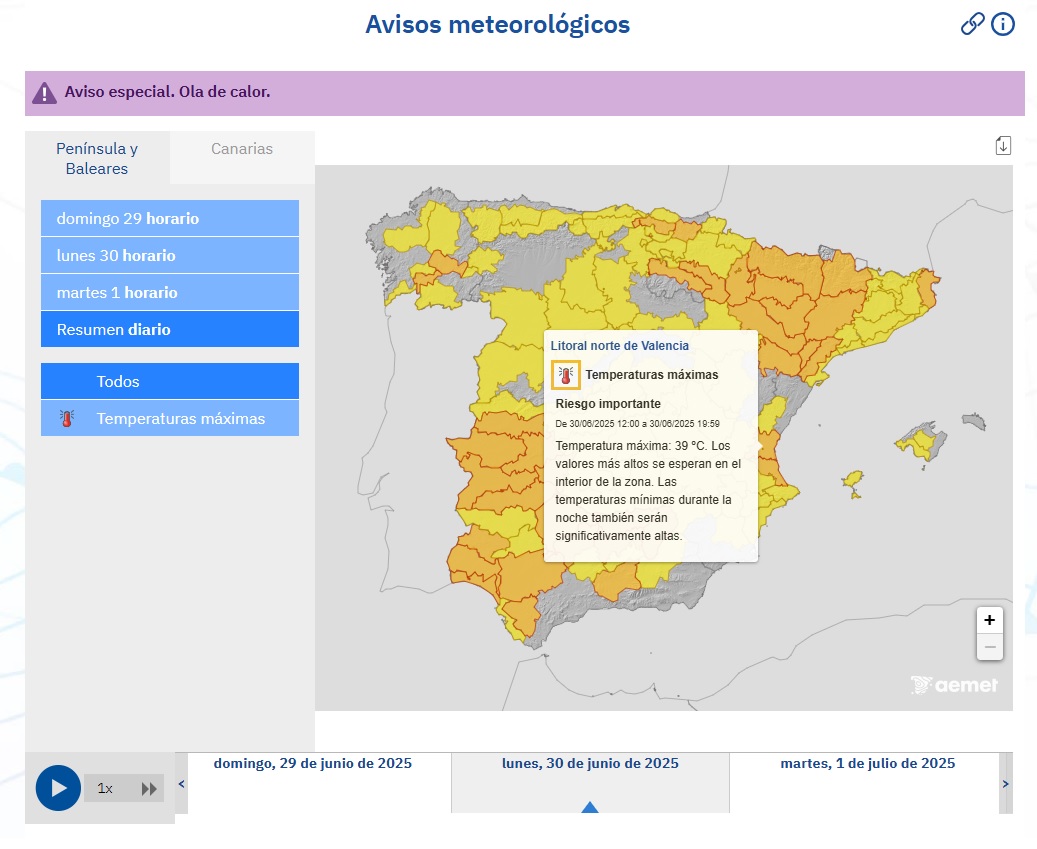Click the thermometer icon in the popup
Image resolution: width=1037 pixels, height=849 pixels.
tap(566, 375)
